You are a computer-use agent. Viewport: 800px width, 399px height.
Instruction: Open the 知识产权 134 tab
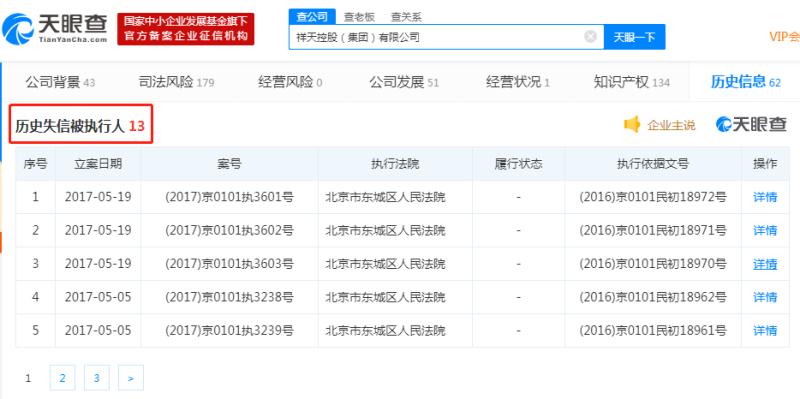point(632,82)
